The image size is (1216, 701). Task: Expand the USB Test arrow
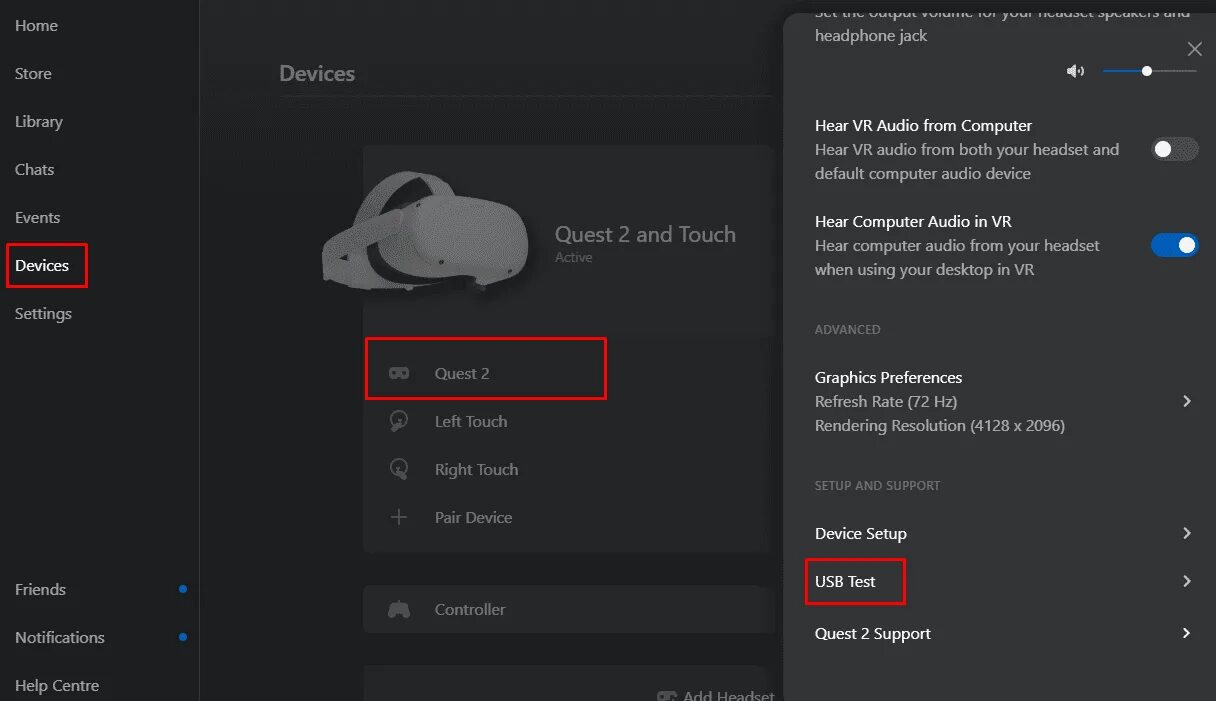point(1187,581)
